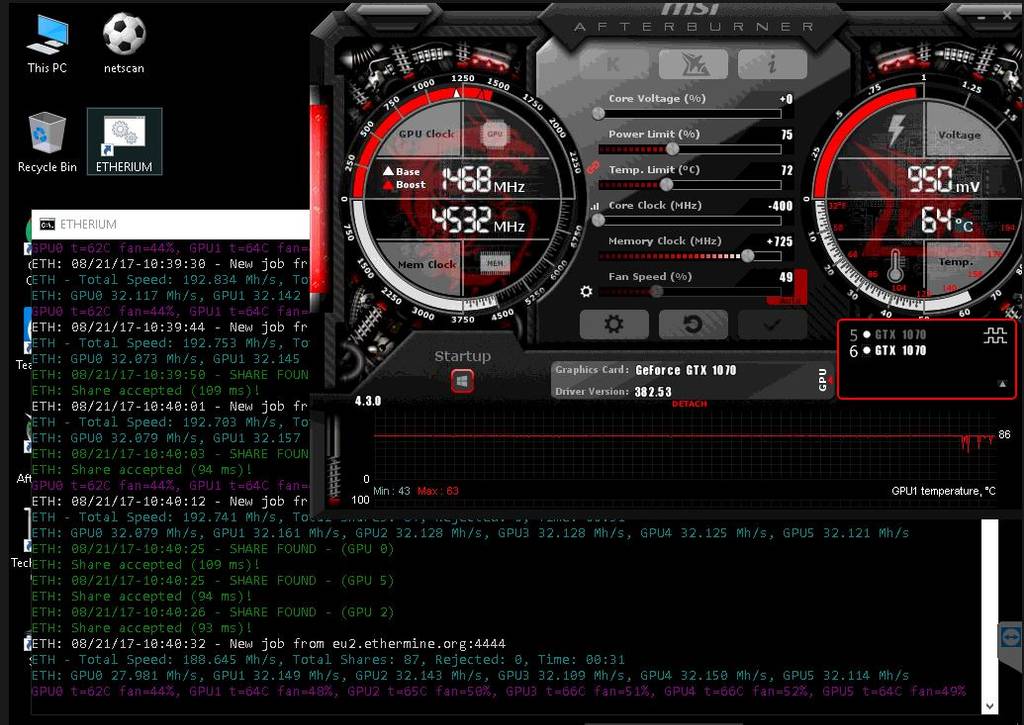This screenshot has height=725, width=1024.
Task: Click the 'Total Speed: 192.834 Mh/s' console line
Action: pyautogui.click(x=170, y=280)
